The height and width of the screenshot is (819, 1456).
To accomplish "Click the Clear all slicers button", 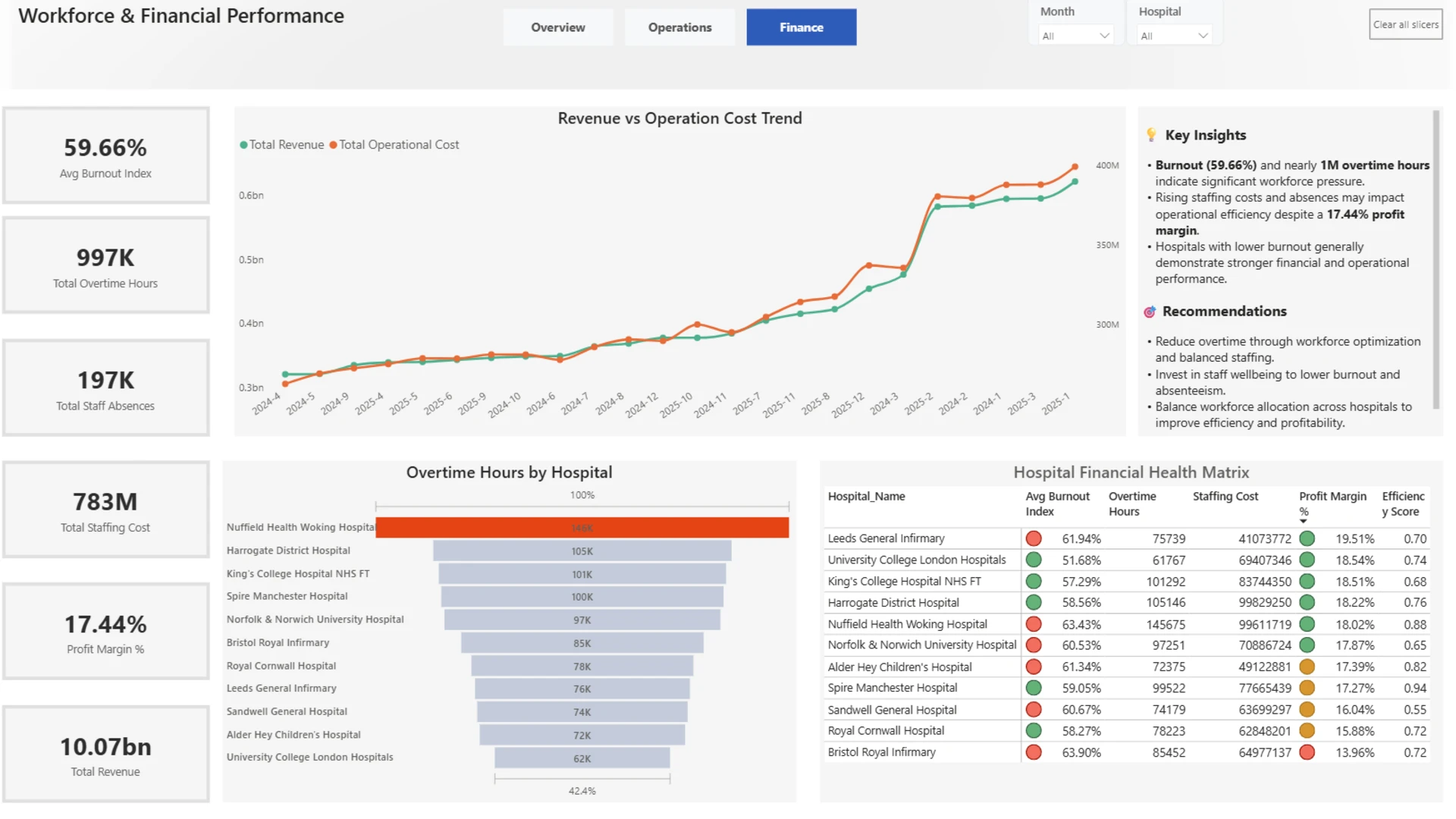I will (x=1406, y=24).
